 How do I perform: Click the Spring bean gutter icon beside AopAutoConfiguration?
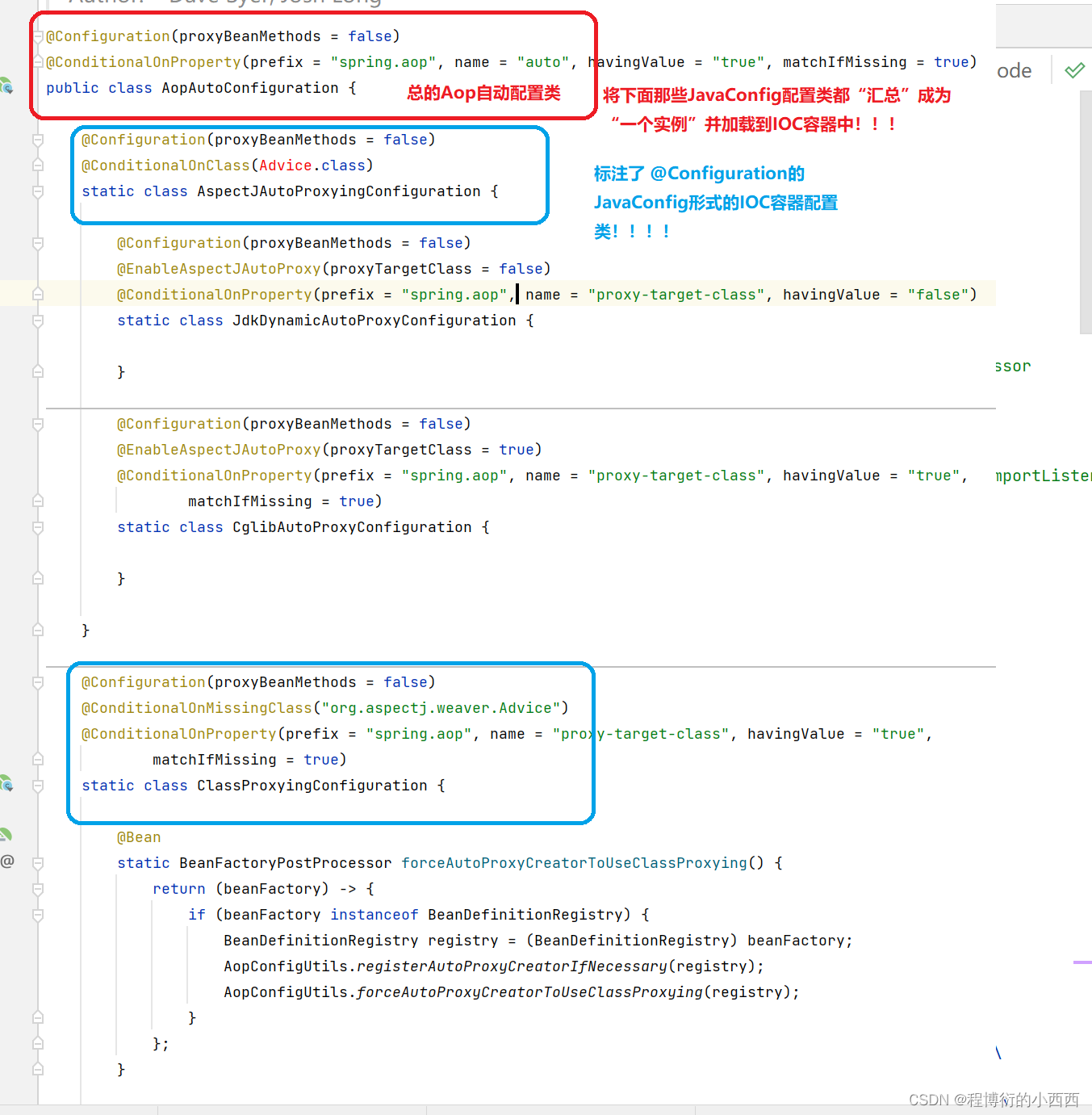(6, 86)
